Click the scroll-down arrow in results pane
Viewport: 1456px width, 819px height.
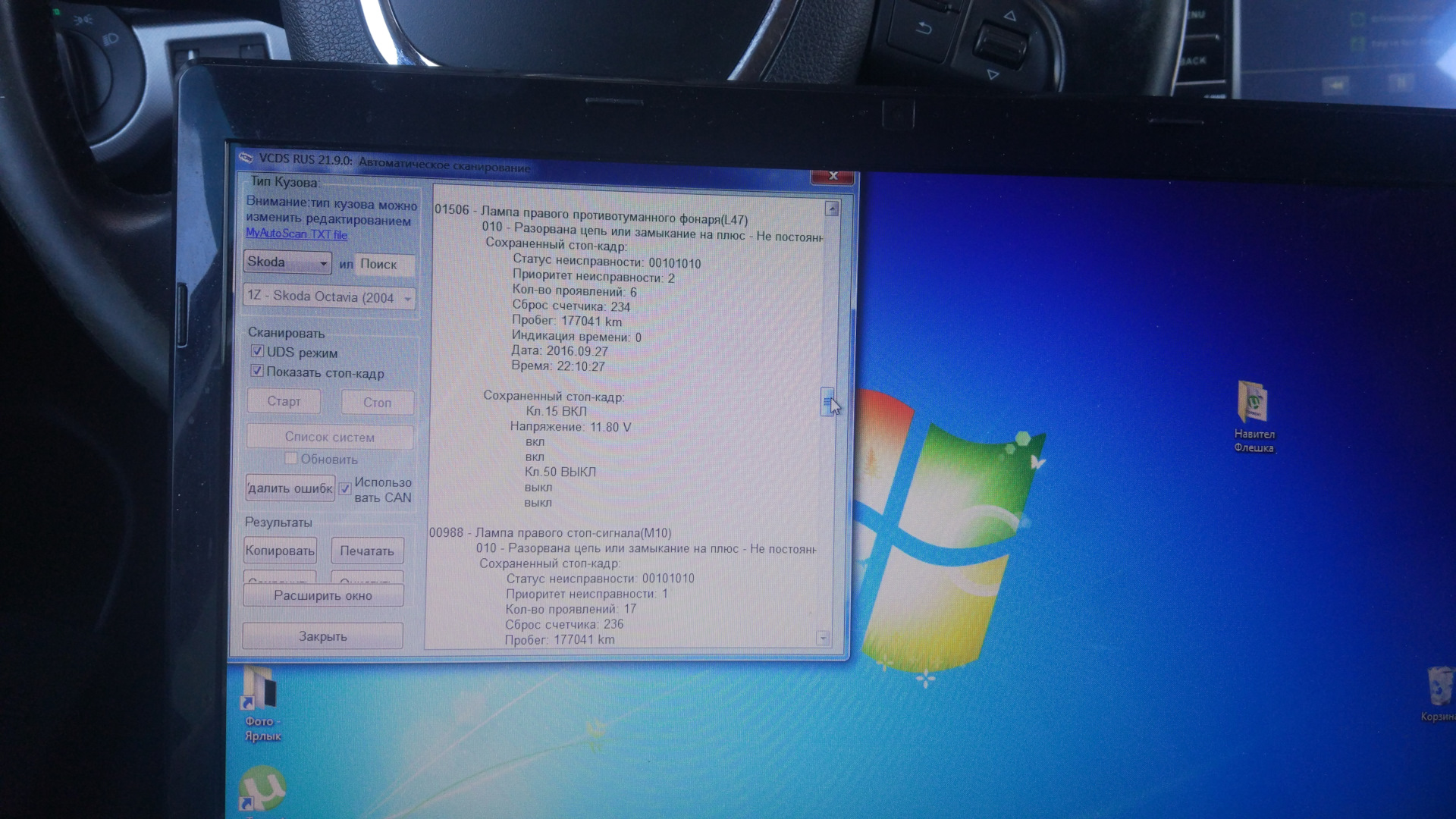pos(823,639)
